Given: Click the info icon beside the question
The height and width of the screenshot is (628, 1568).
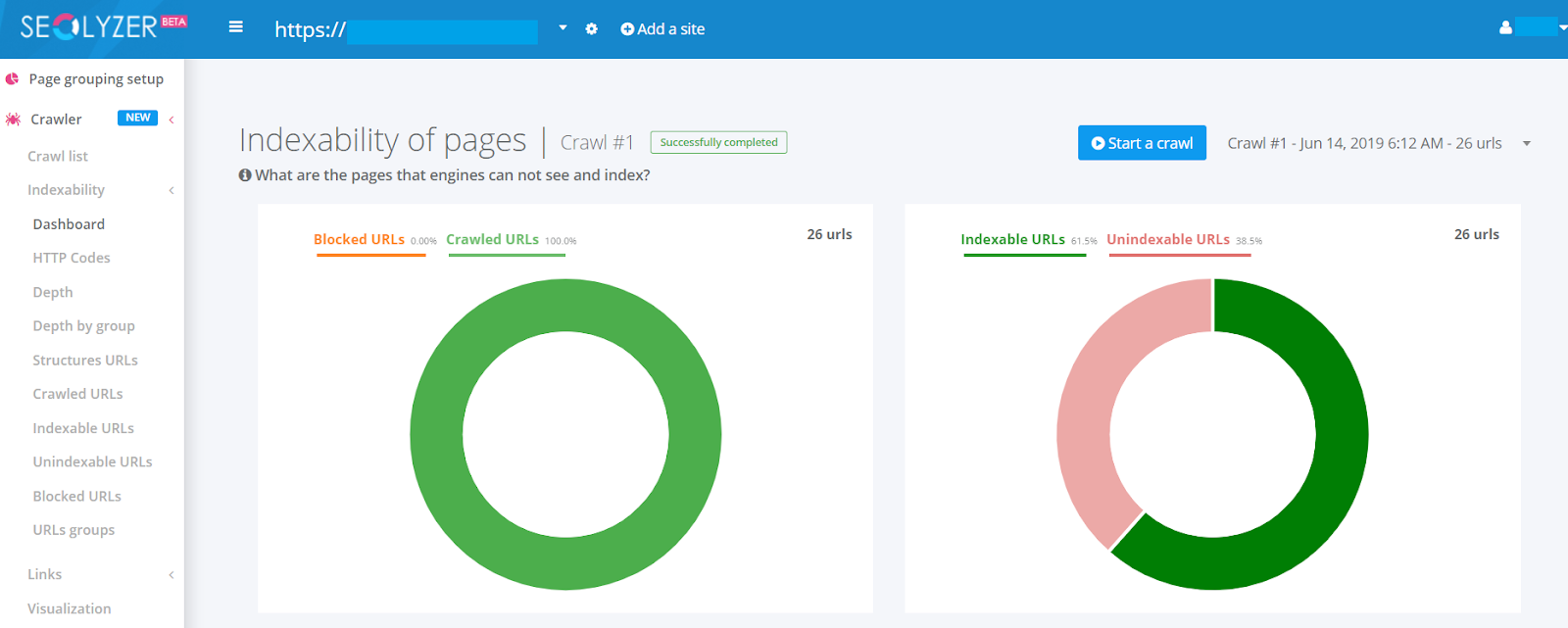Looking at the screenshot, I should pyautogui.click(x=245, y=175).
